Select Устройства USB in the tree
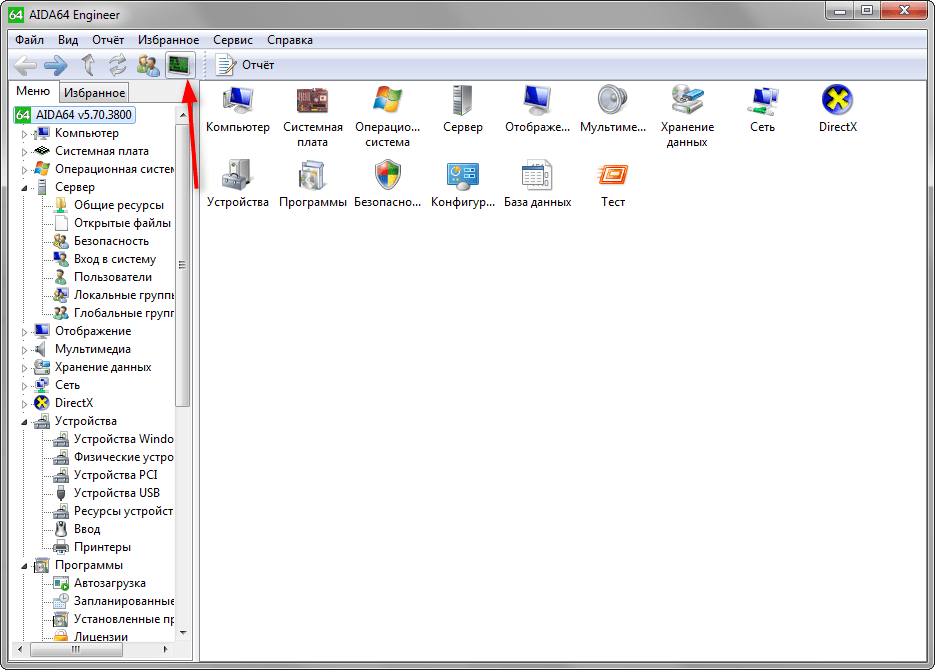935x670 pixels. pyautogui.click(x=116, y=493)
